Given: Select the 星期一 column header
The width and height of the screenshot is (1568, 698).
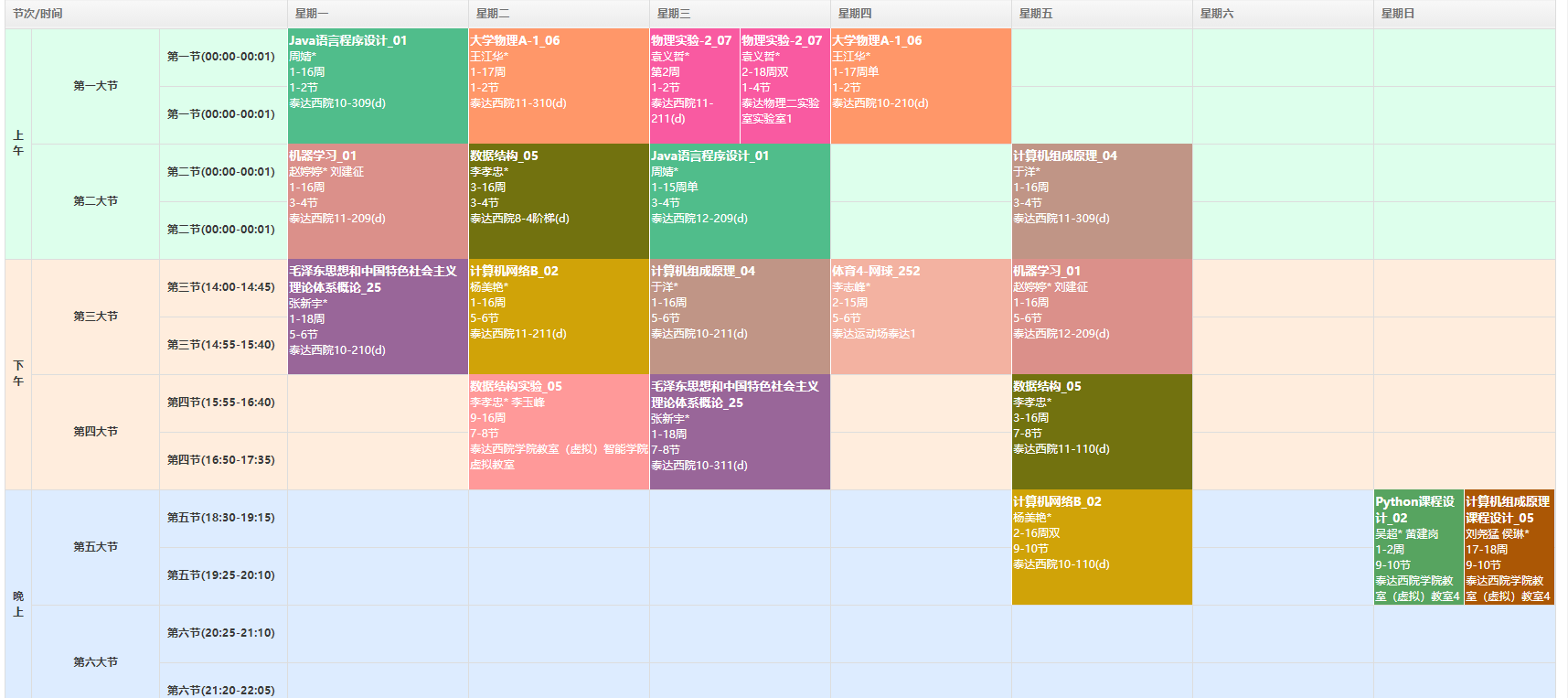Looking at the screenshot, I should click(x=378, y=14).
